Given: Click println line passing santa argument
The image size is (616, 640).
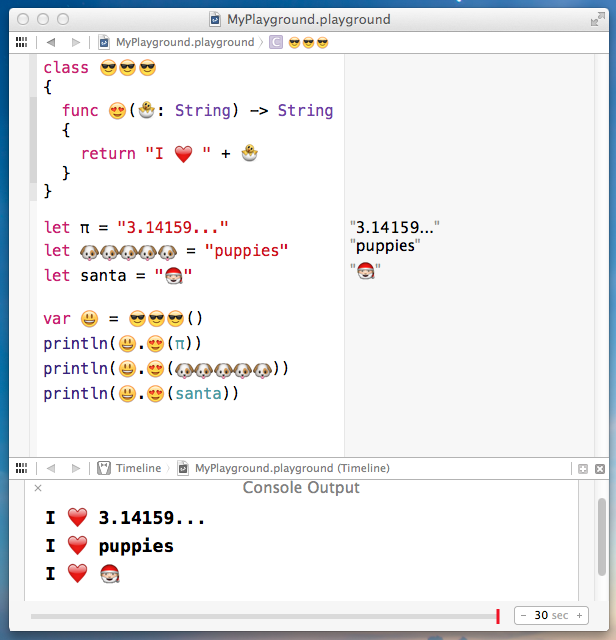Looking at the screenshot, I should [141, 393].
